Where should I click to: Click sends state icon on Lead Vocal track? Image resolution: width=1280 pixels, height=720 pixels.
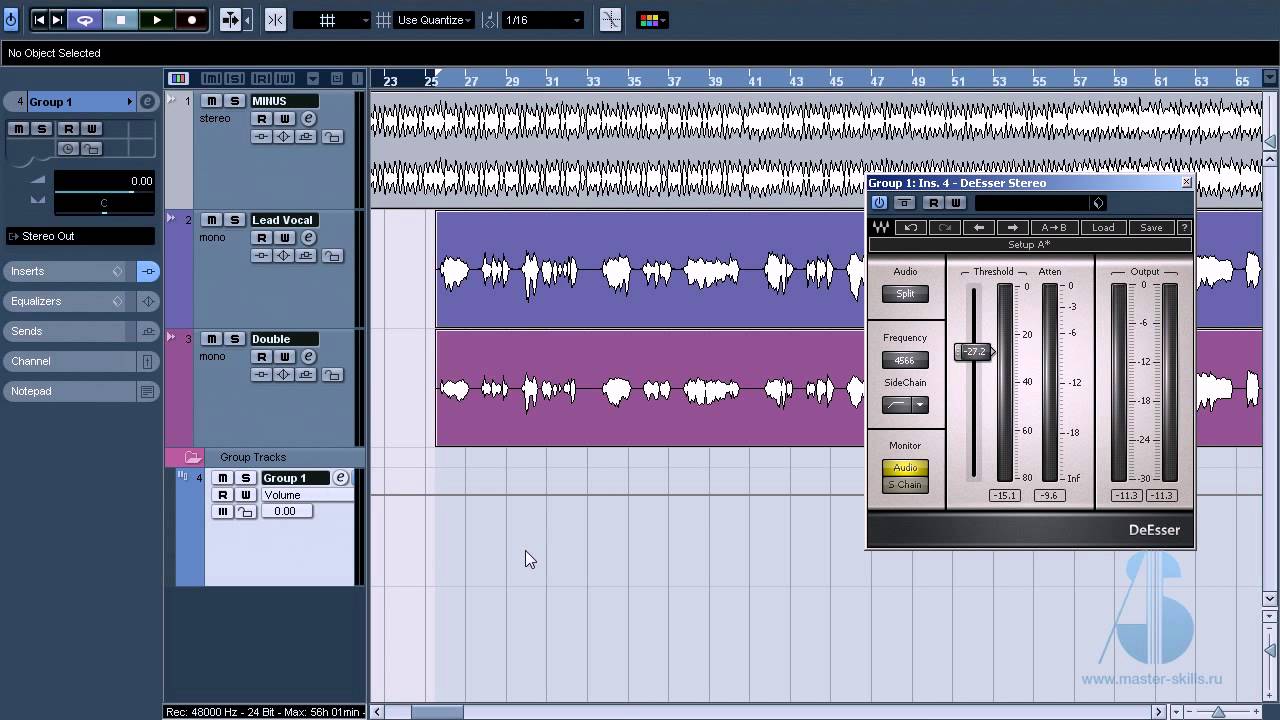(306, 256)
